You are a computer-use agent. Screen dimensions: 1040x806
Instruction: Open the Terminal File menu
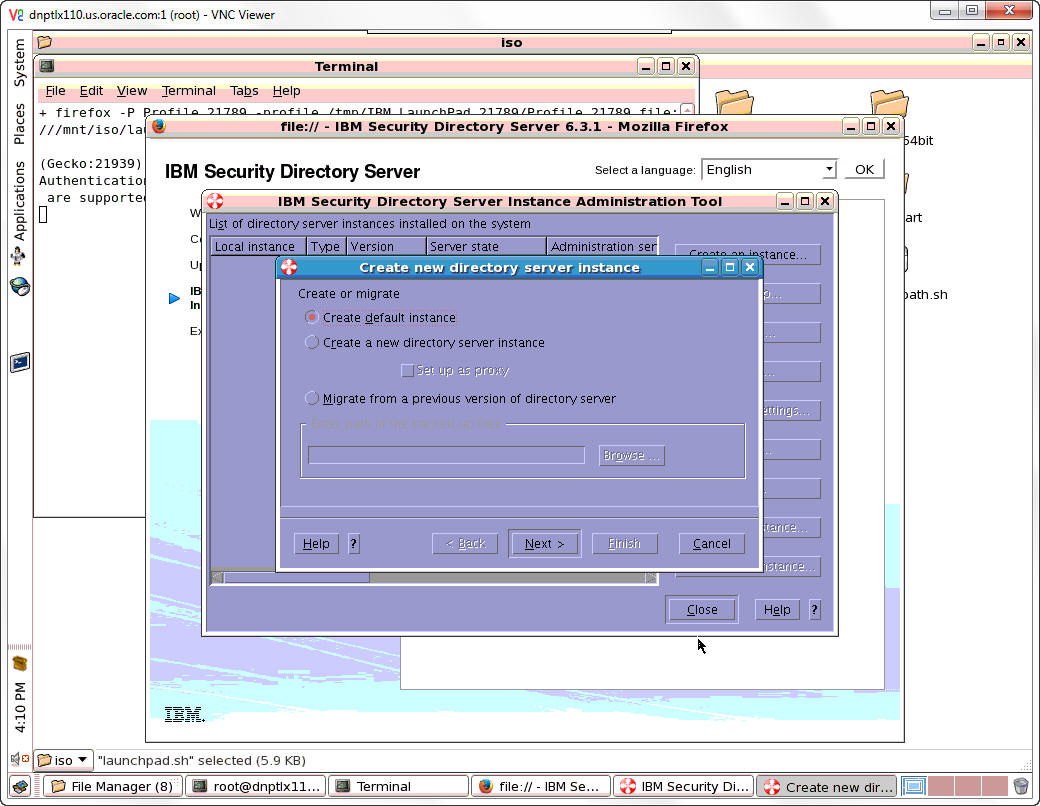tap(55, 91)
